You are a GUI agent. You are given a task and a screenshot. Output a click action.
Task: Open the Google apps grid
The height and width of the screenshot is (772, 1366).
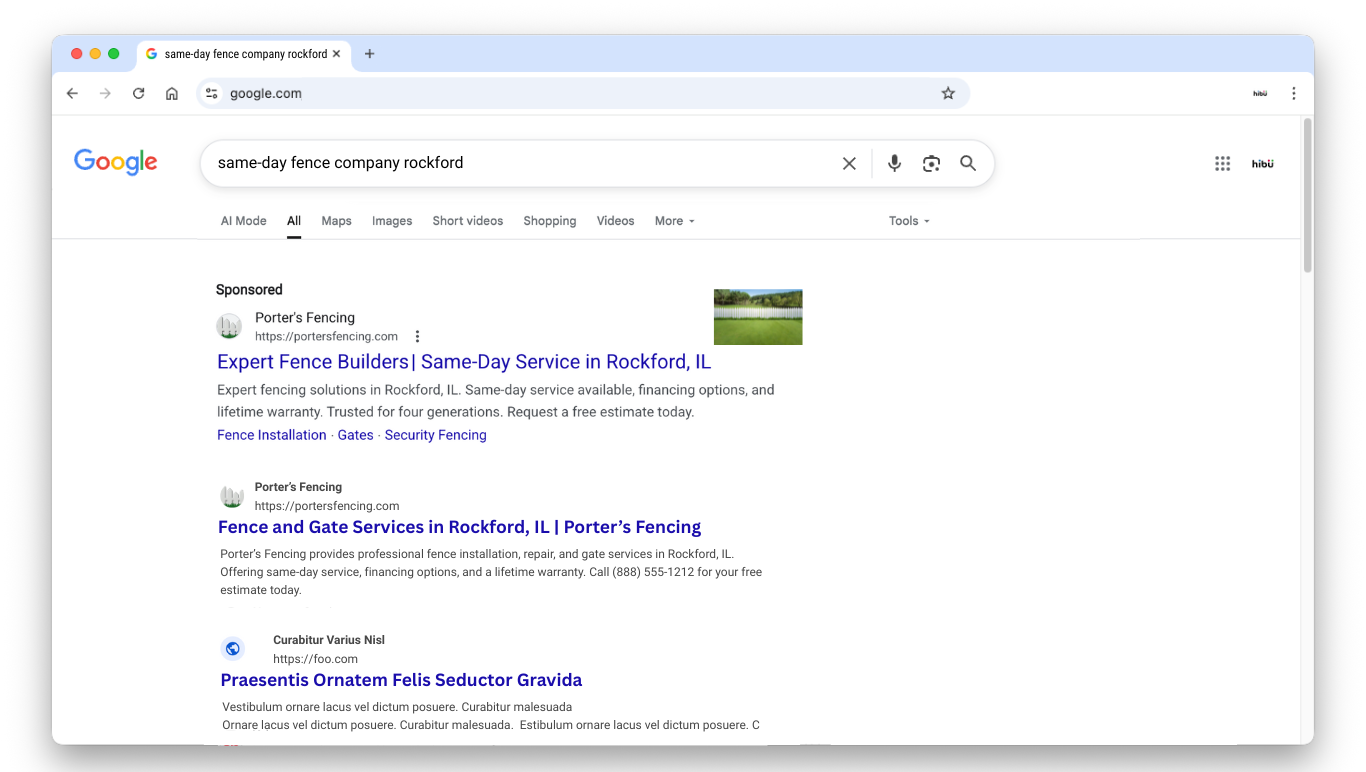(x=1222, y=164)
